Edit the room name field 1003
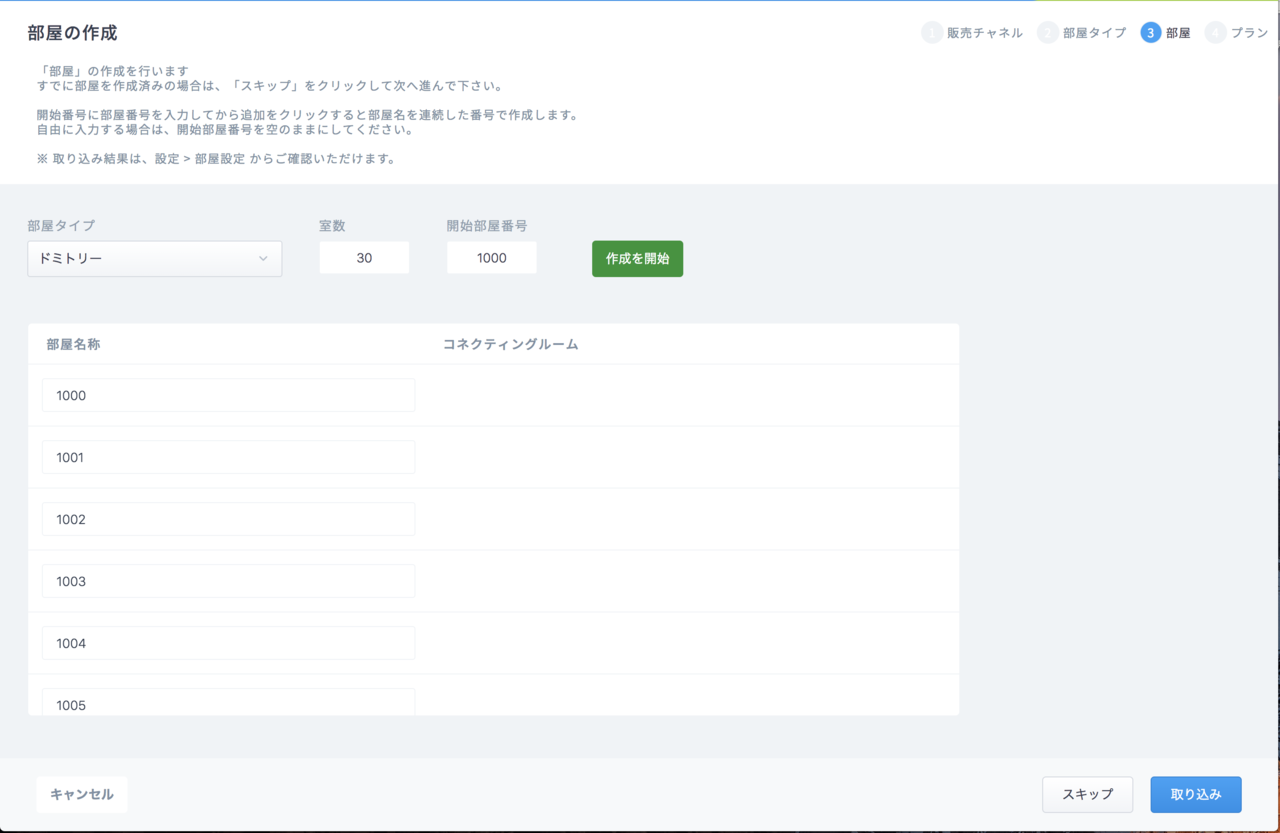Screen dimensions: 1280x833 tap(228, 581)
